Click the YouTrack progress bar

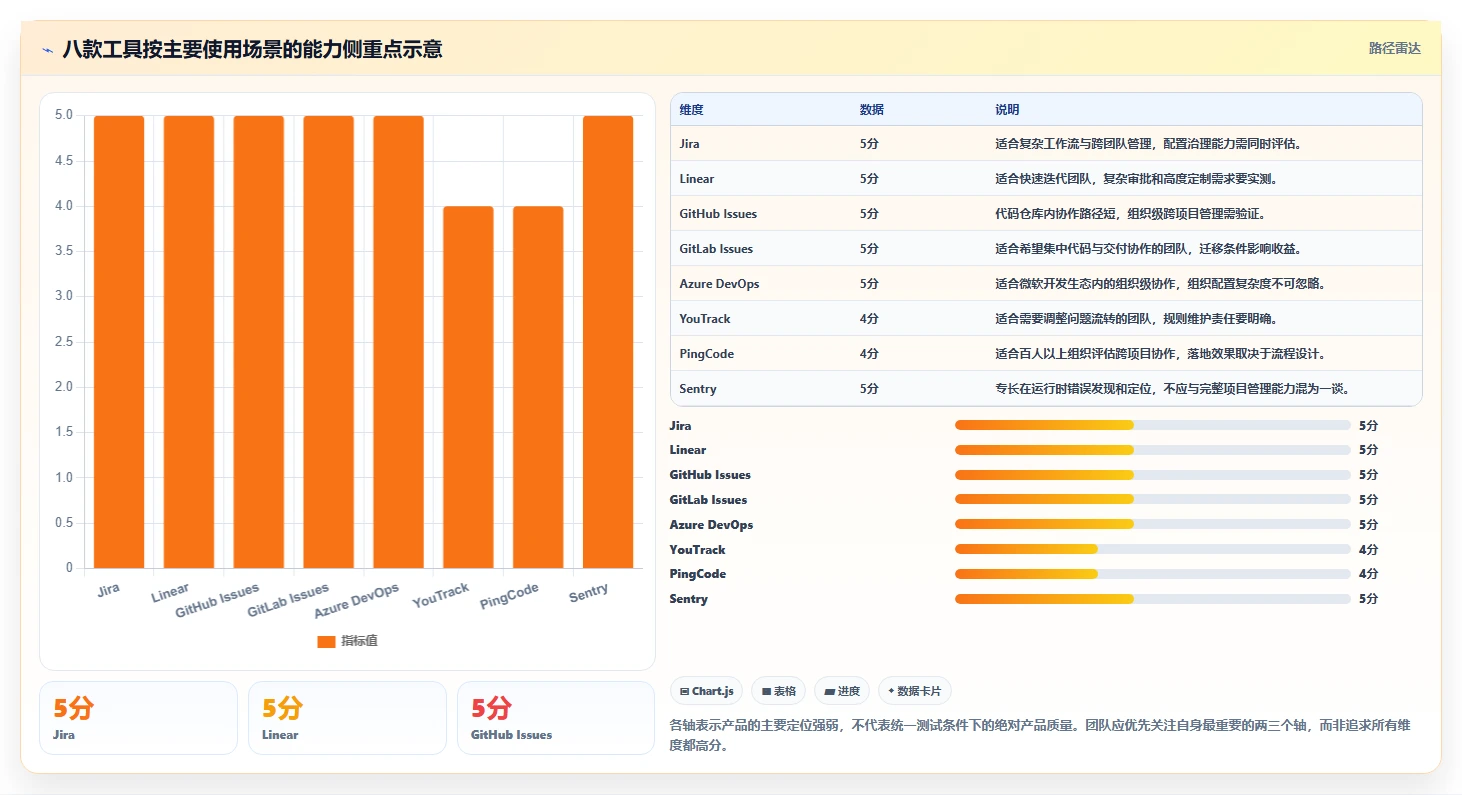pyautogui.click(x=1153, y=549)
